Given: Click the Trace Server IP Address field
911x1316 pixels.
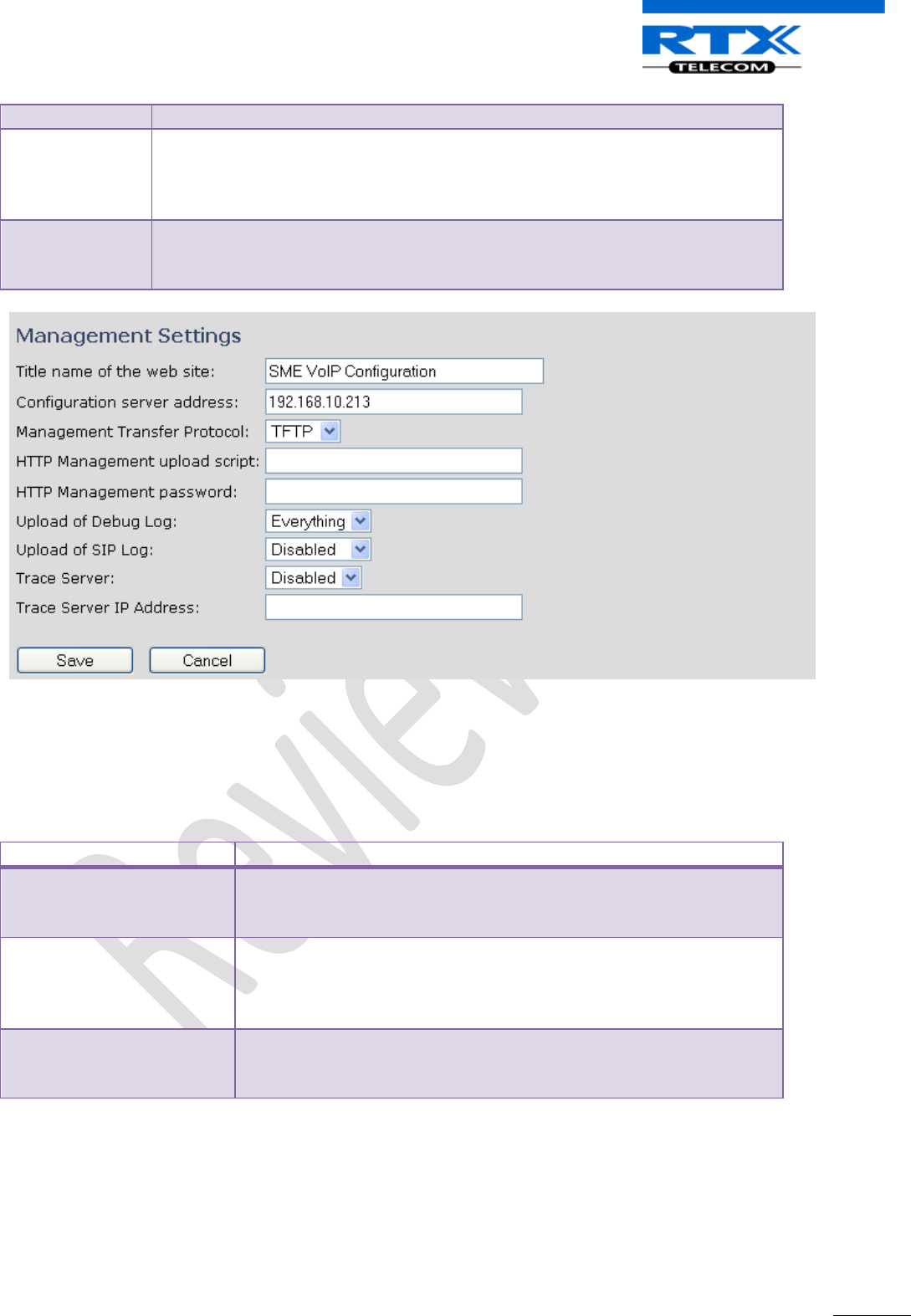Looking at the screenshot, I should tap(394, 607).
